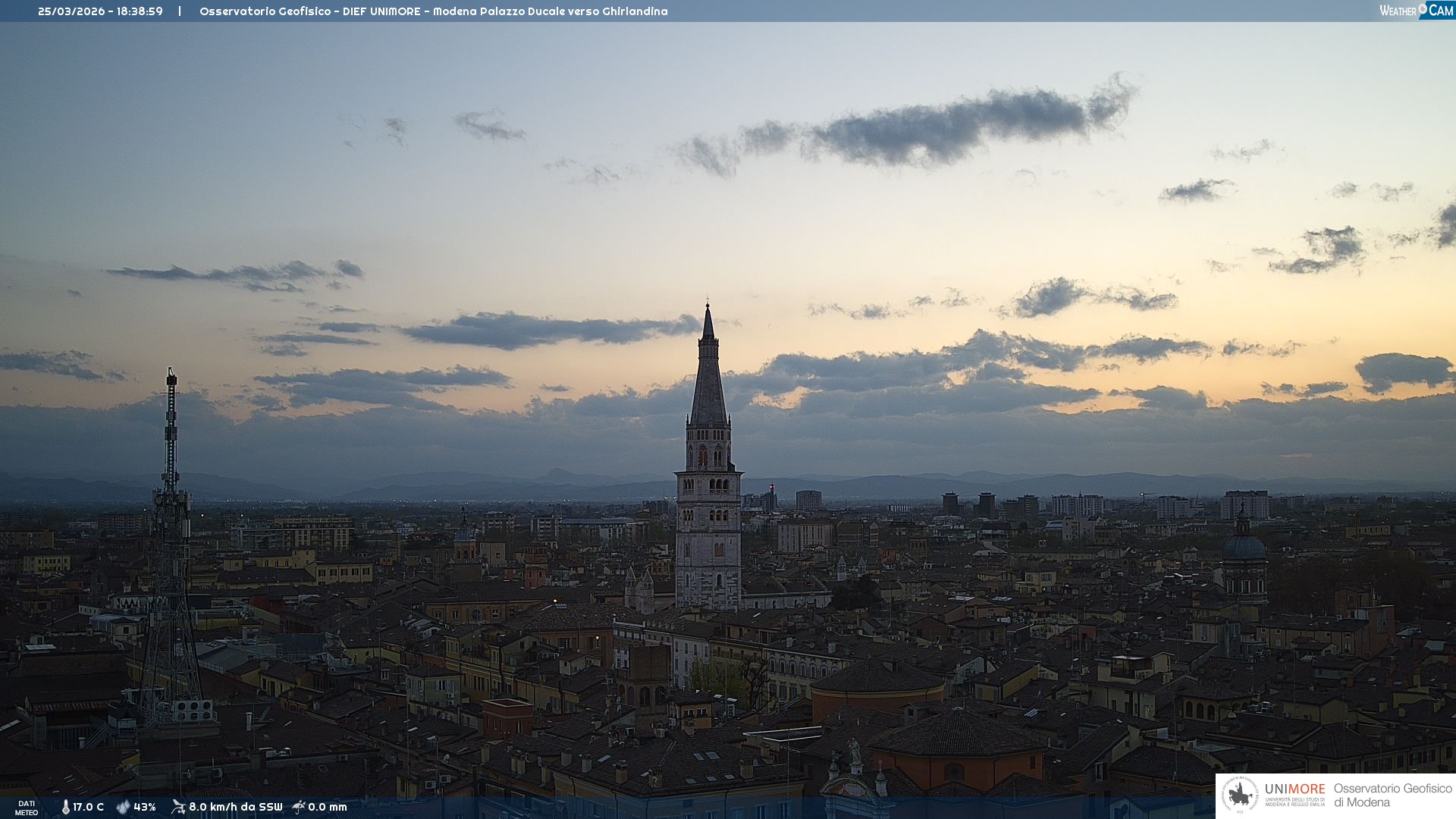The image size is (1456, 819).
Task: Click the UNIMORE university seal emblem
Action: pyautogui.click(x=1241, y=795)
